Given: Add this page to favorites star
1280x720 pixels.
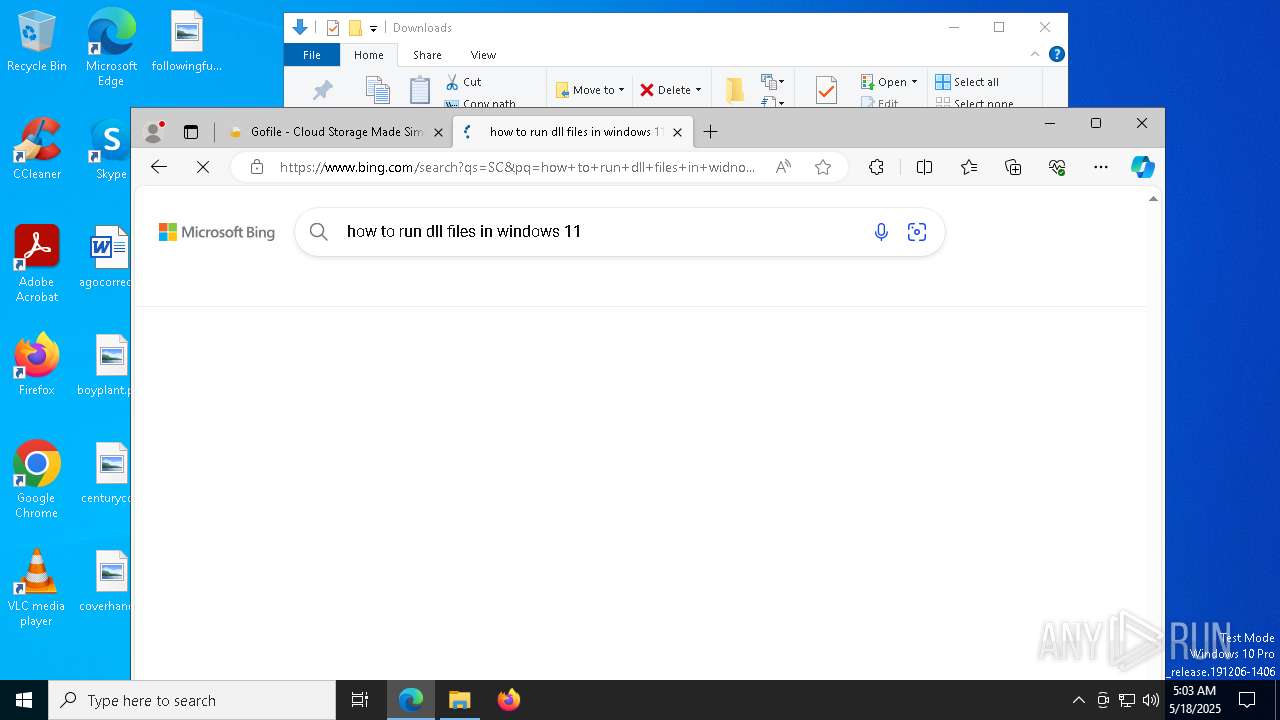Looking at the screenshot, I should click(823, 167).
